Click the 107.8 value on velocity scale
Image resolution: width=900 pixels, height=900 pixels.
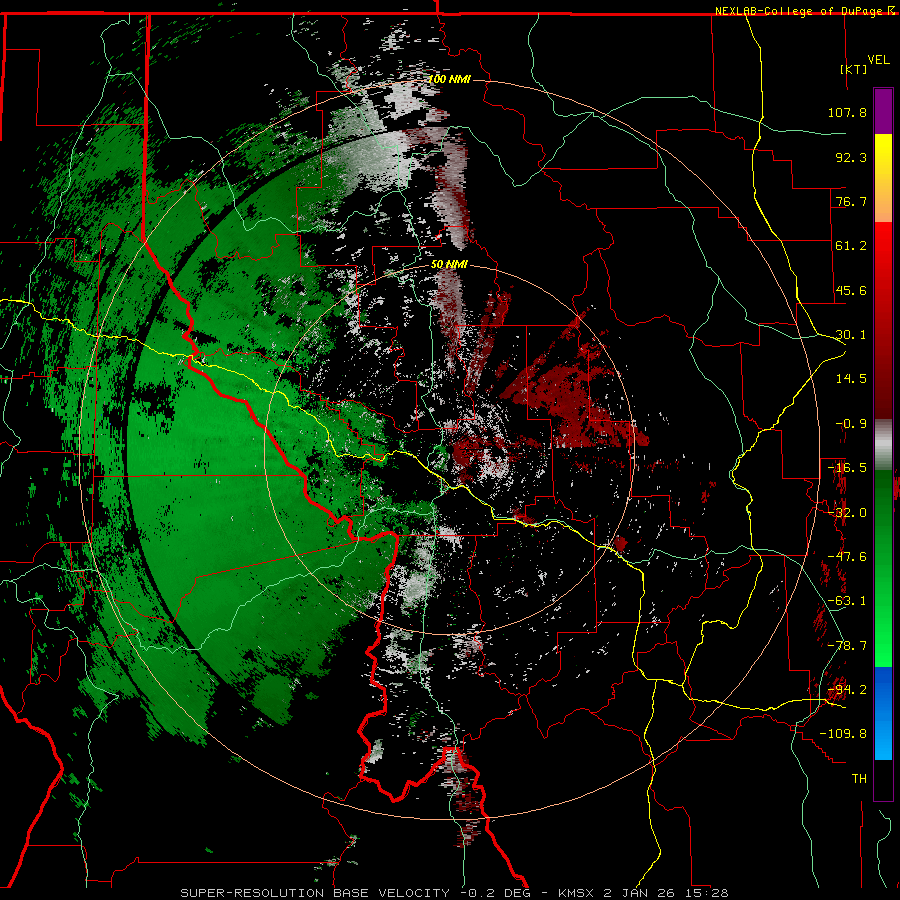tap(847, 112)
